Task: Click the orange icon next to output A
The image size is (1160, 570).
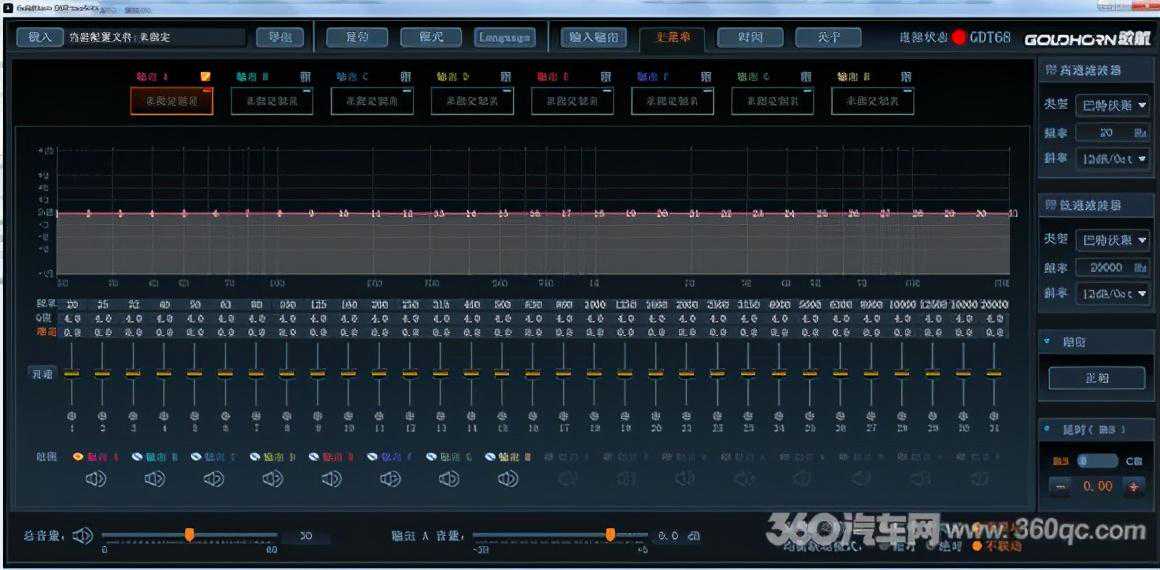Action: pos(205,76)
